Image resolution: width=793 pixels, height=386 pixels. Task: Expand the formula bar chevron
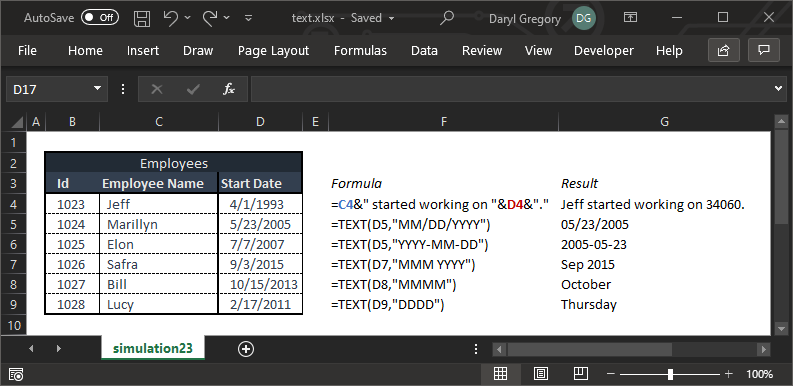(778, 89)
